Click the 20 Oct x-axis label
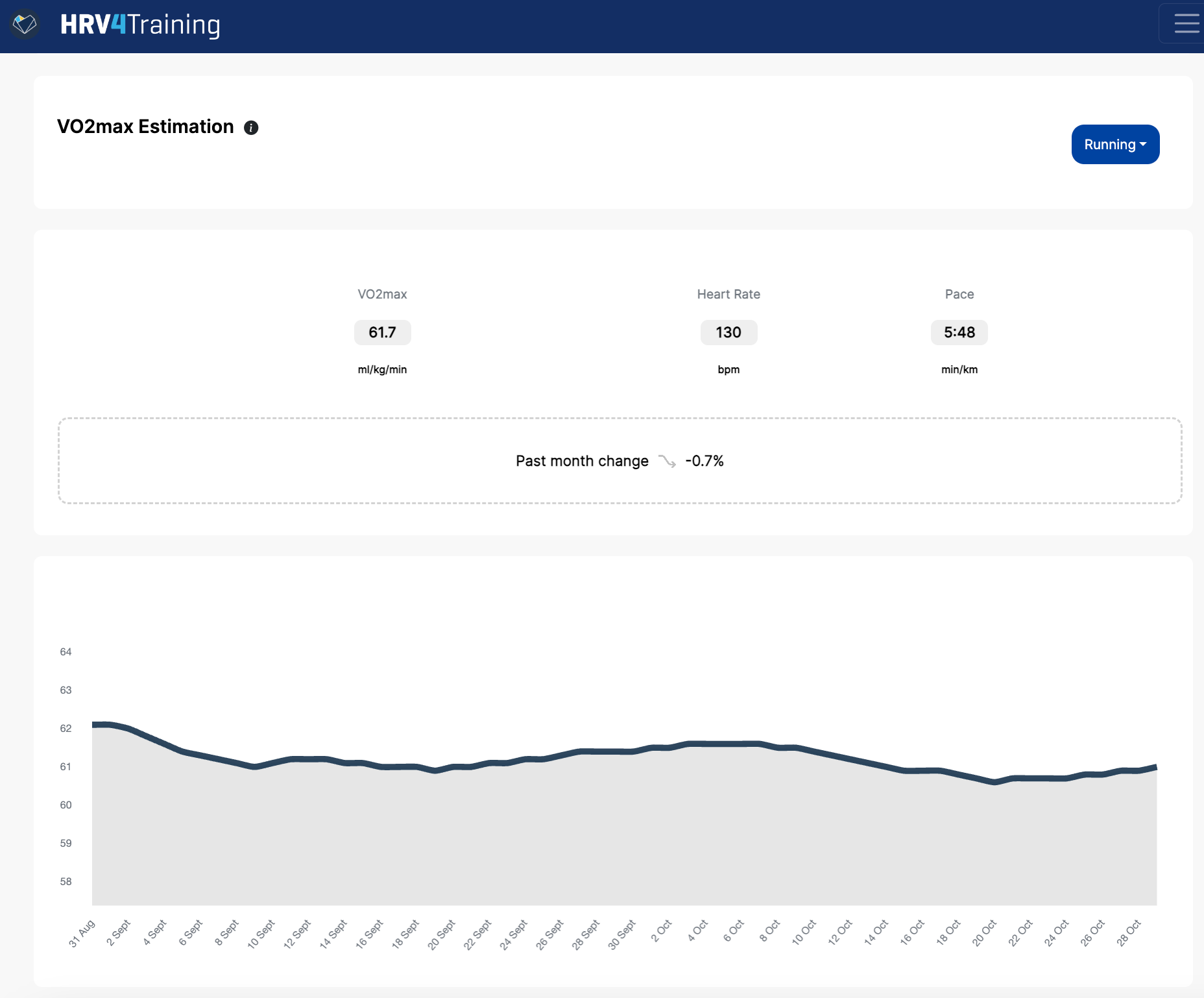1204x998 pixels. [x=984, y=932]
